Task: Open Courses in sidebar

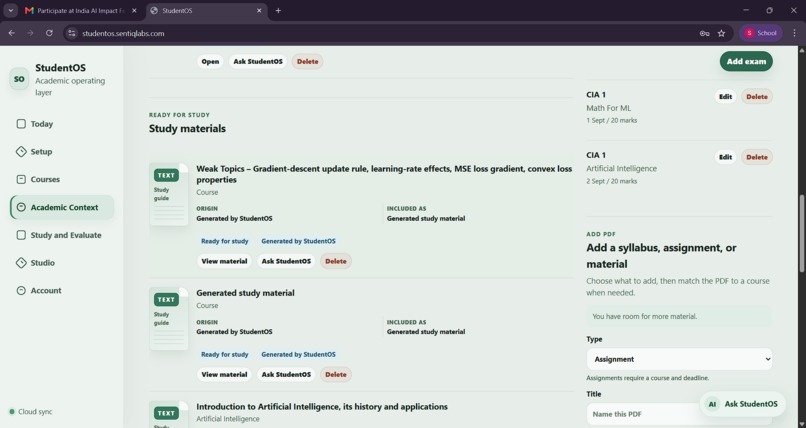Action: click(x=62, y=179)
